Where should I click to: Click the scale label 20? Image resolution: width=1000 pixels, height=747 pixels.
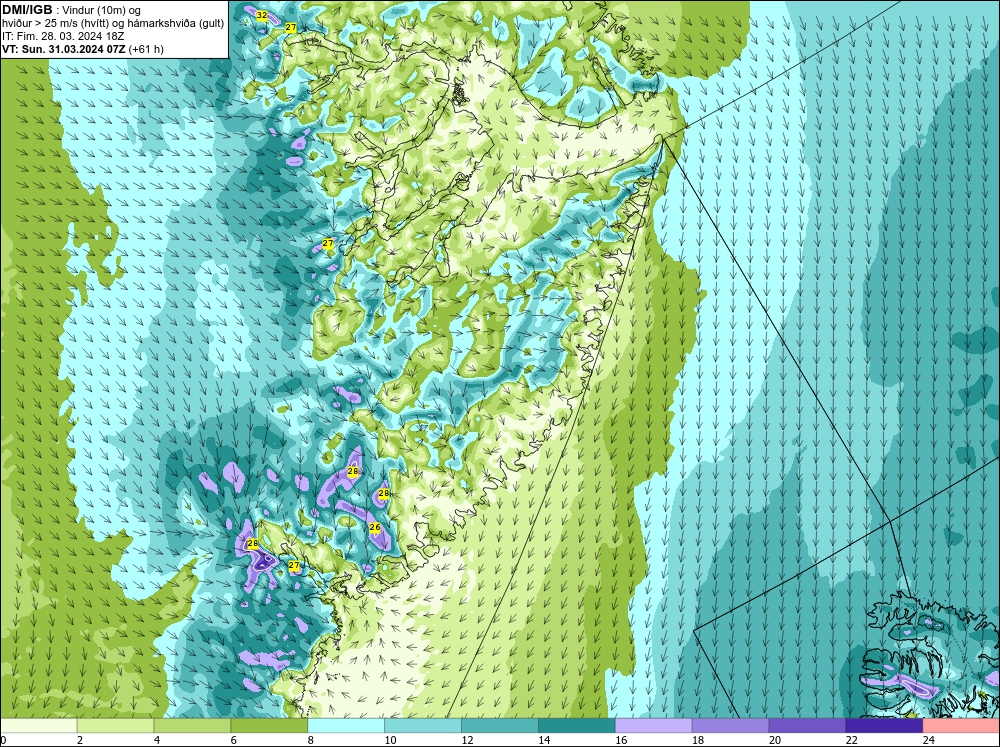click(775, 740)
